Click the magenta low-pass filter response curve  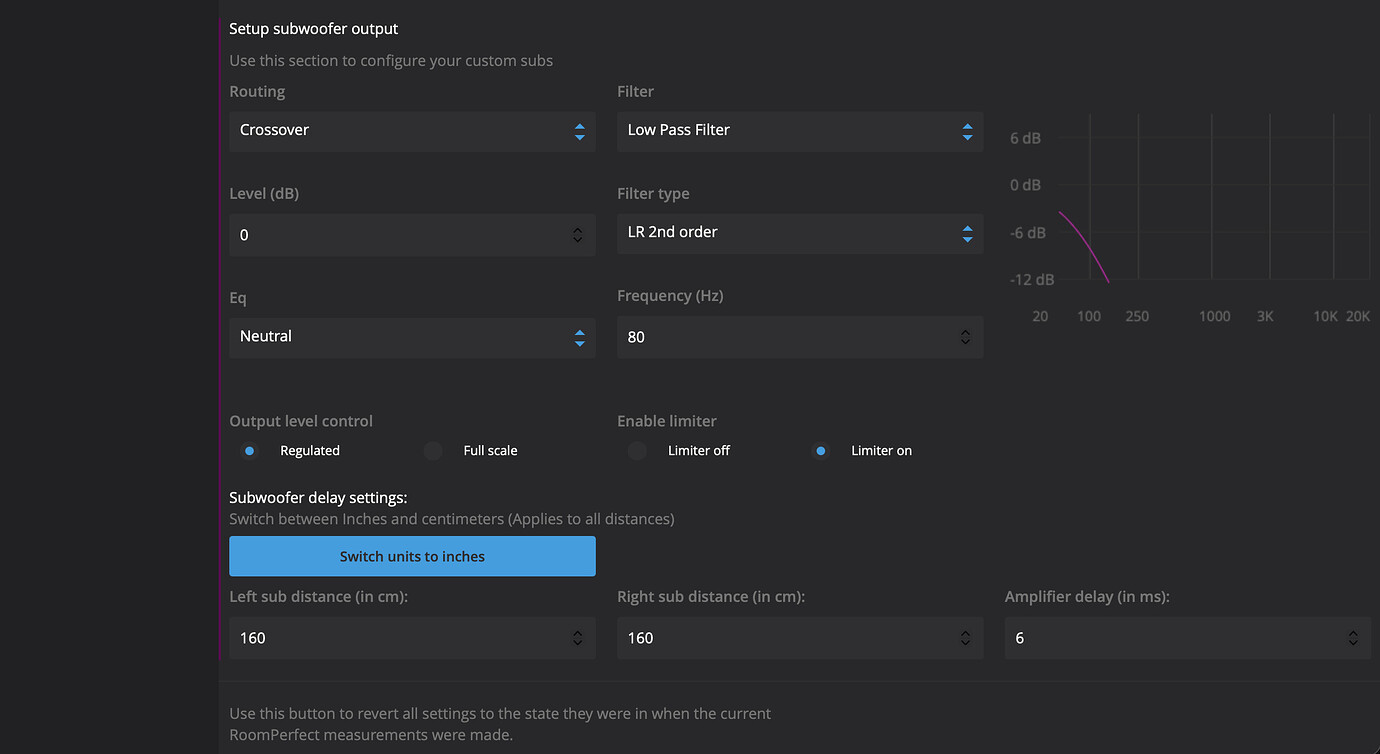(x=1086, y=243)
